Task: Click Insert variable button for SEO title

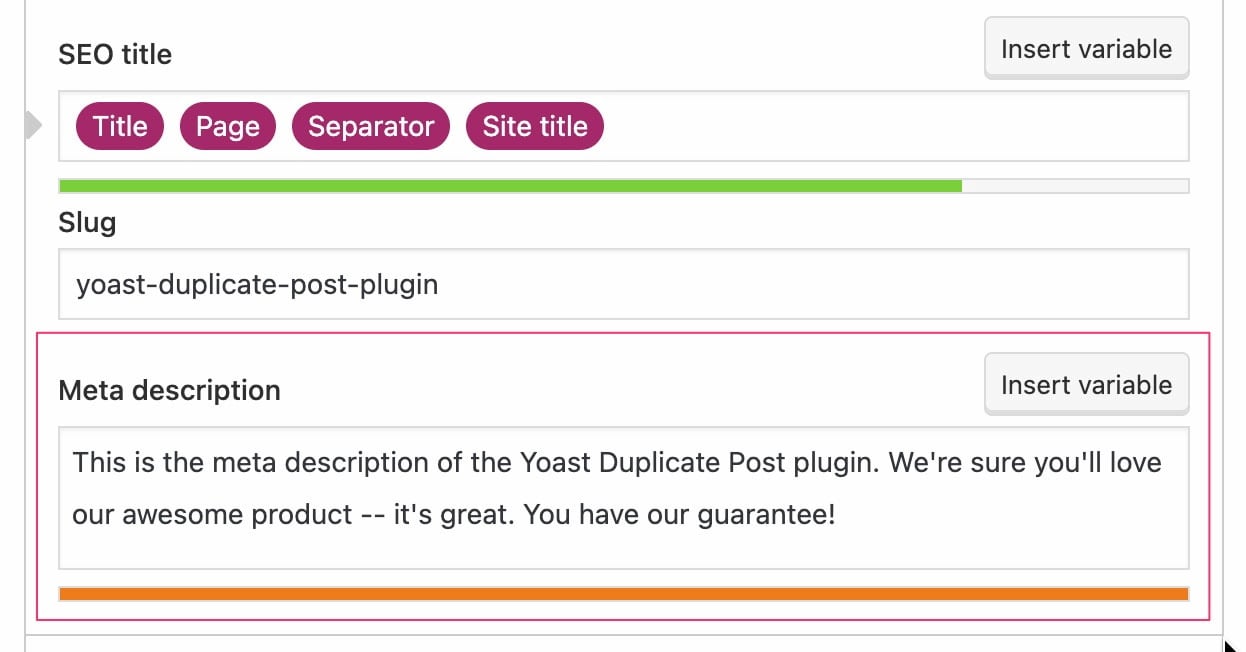Action: click(1086, 49)
